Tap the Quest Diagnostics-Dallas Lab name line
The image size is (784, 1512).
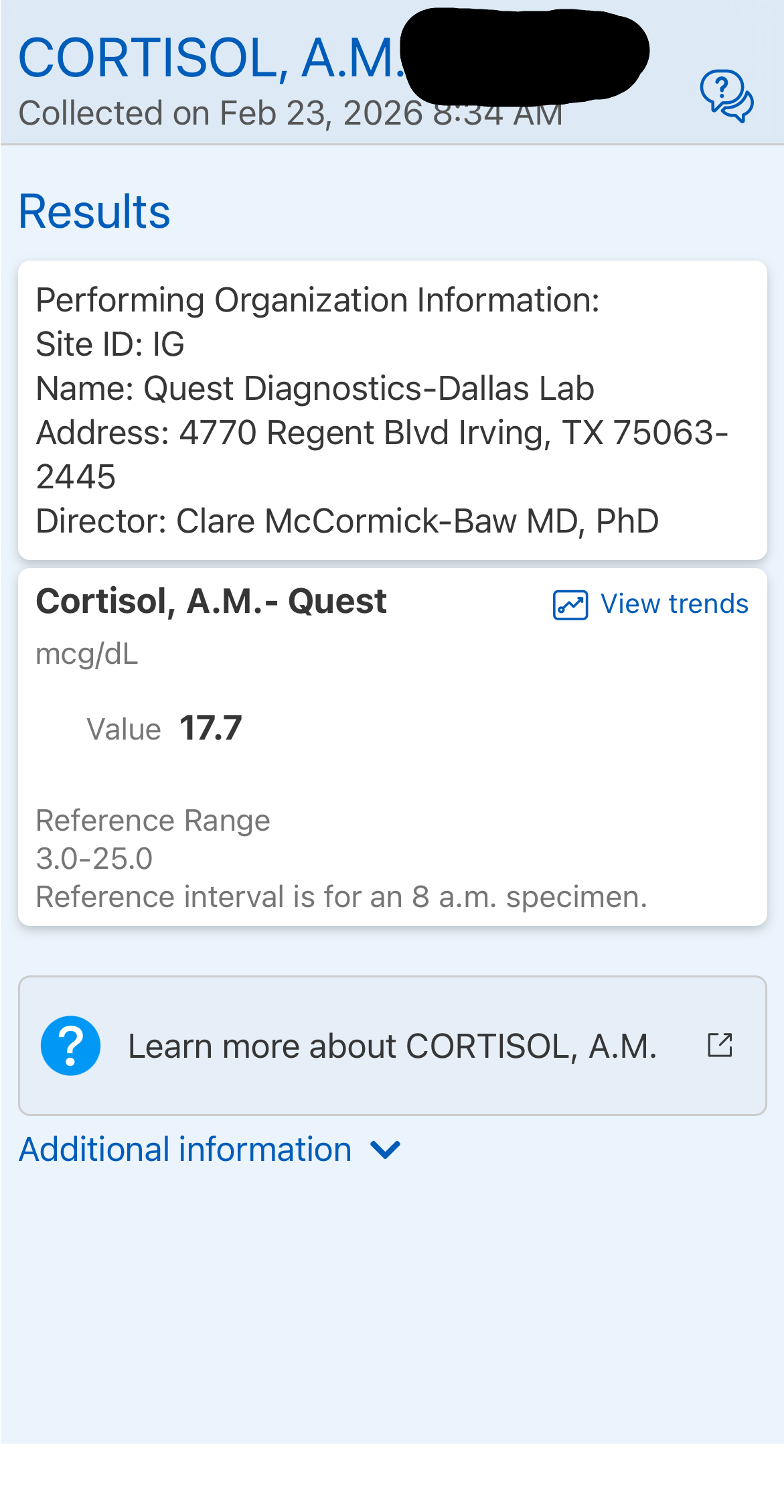point(315,389)
